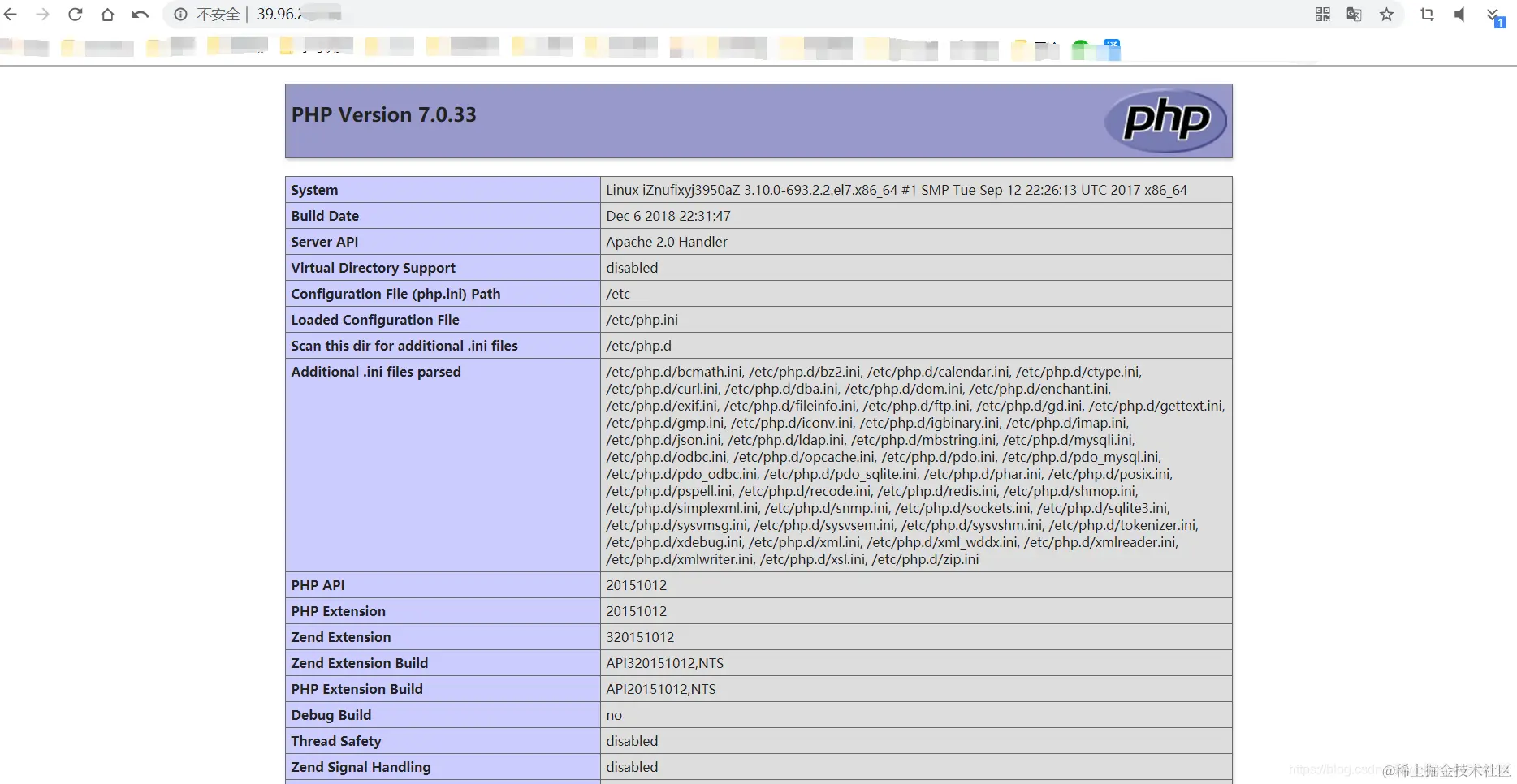Image resolution: width=1517 pixels, height=784 pixels.
Task: Click the undo-close arrow icon
Action: click(140, 15)
